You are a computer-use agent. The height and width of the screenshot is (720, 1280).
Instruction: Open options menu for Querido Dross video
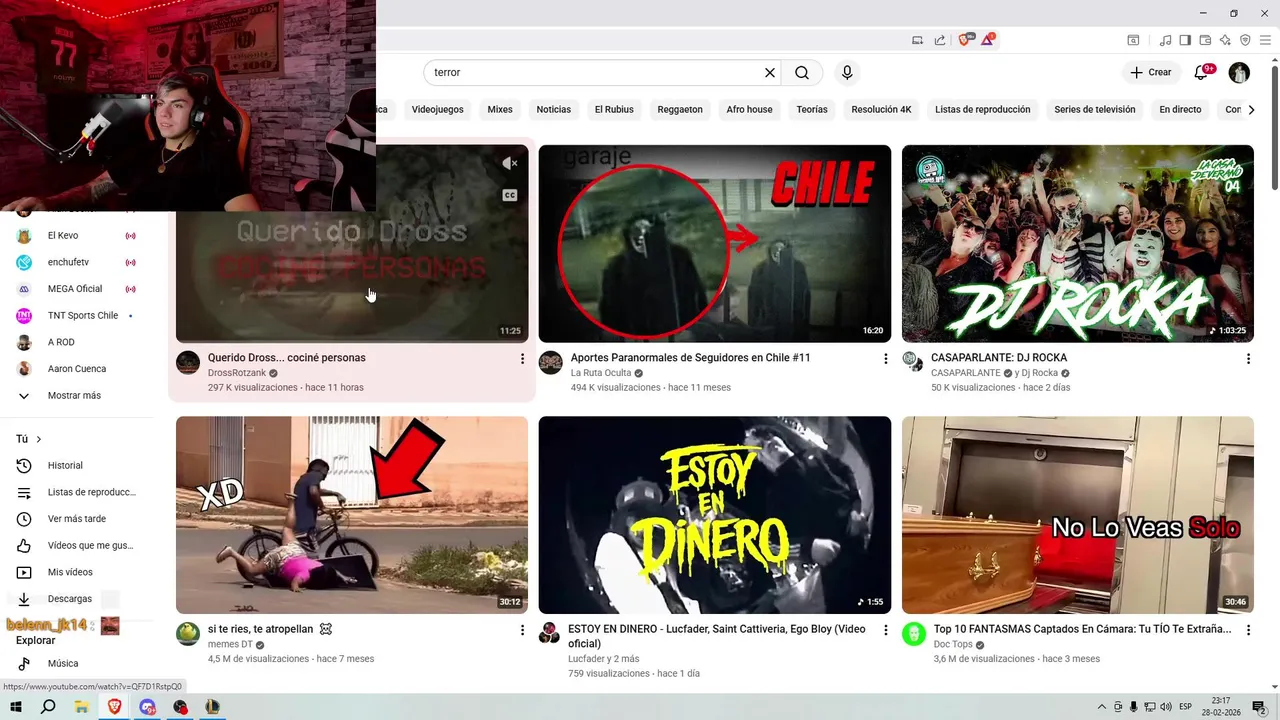point(522,358)
